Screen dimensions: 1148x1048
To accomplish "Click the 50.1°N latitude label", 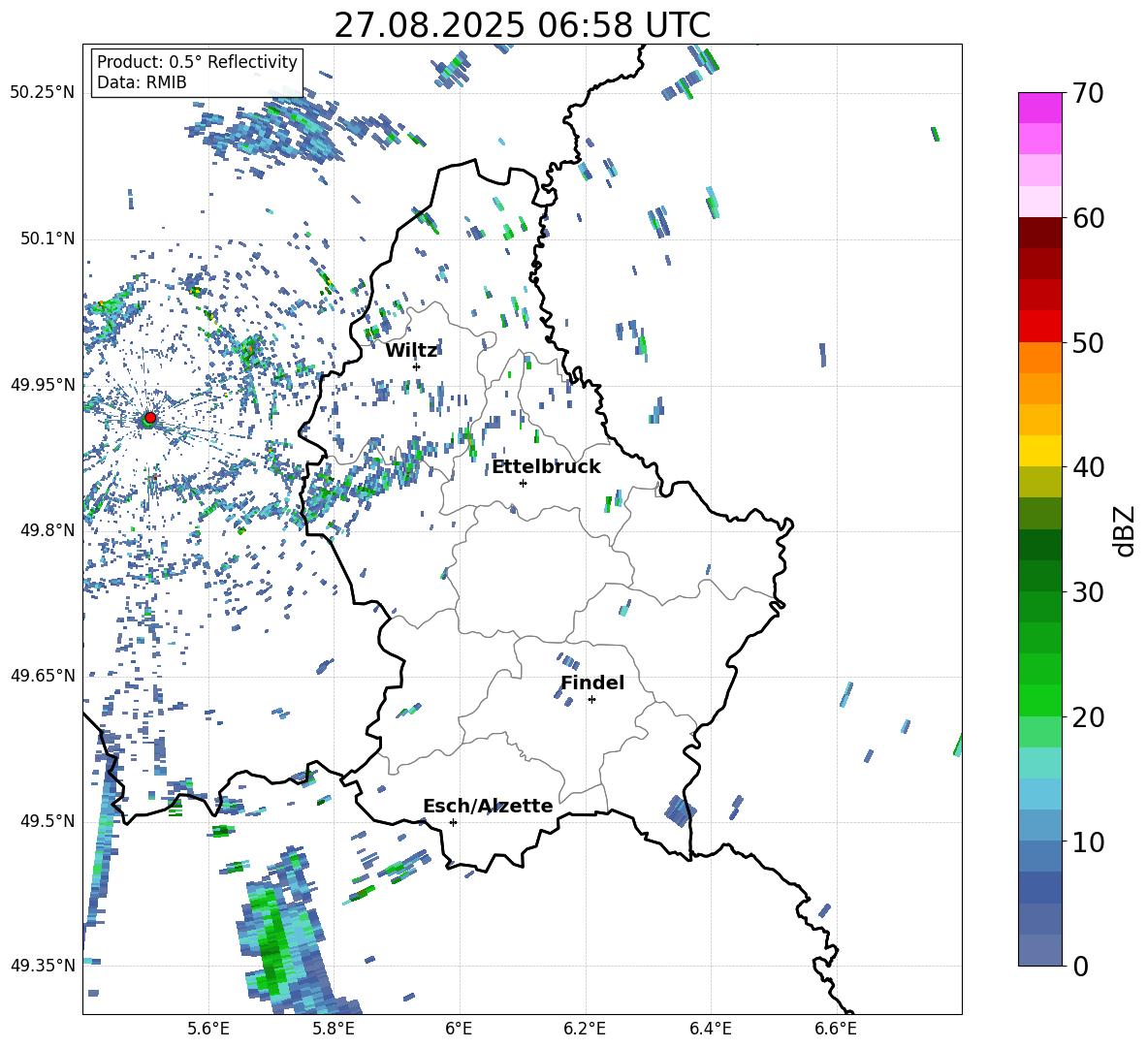I will pos(48,238).
